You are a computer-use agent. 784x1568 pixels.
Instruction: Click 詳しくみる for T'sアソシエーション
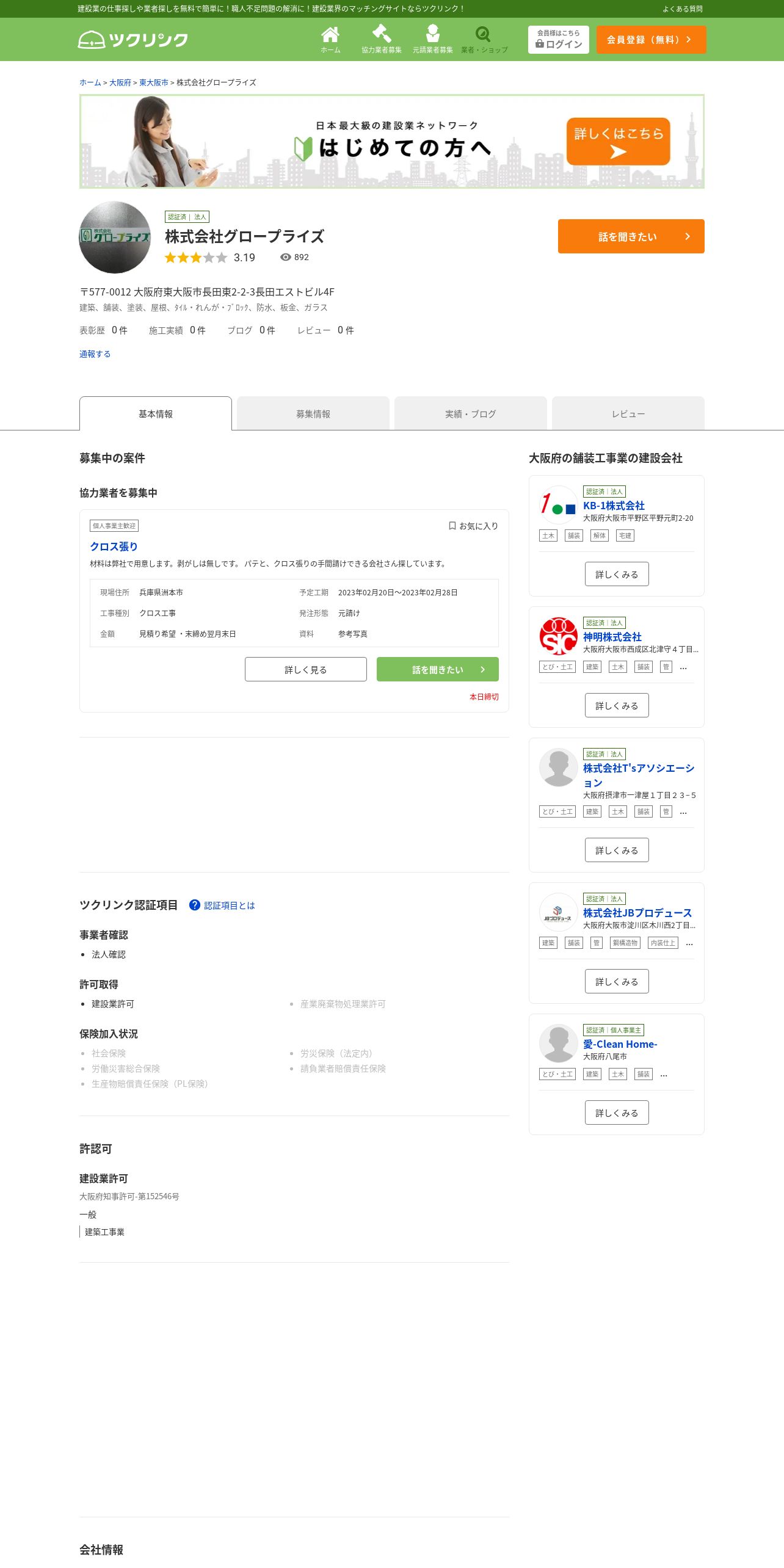(x=617, y=850)
